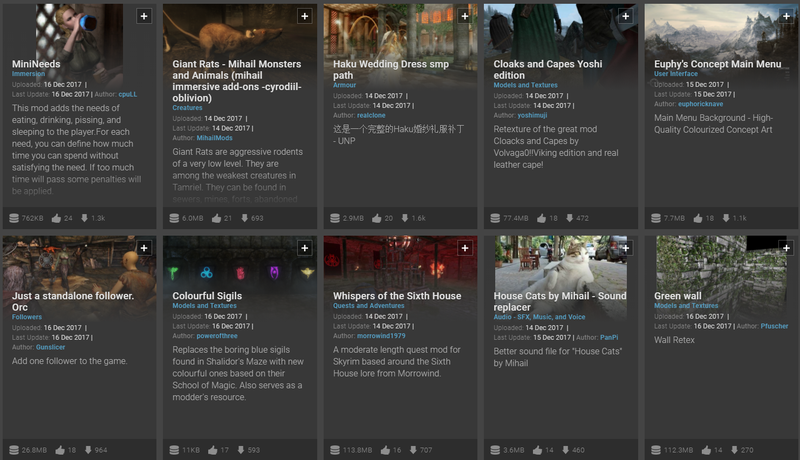Image resolution: width=800 pixels, height=460 pixels.
Task: Open Whispers of the Sixth House title
Action: click(x=397, y=296)
